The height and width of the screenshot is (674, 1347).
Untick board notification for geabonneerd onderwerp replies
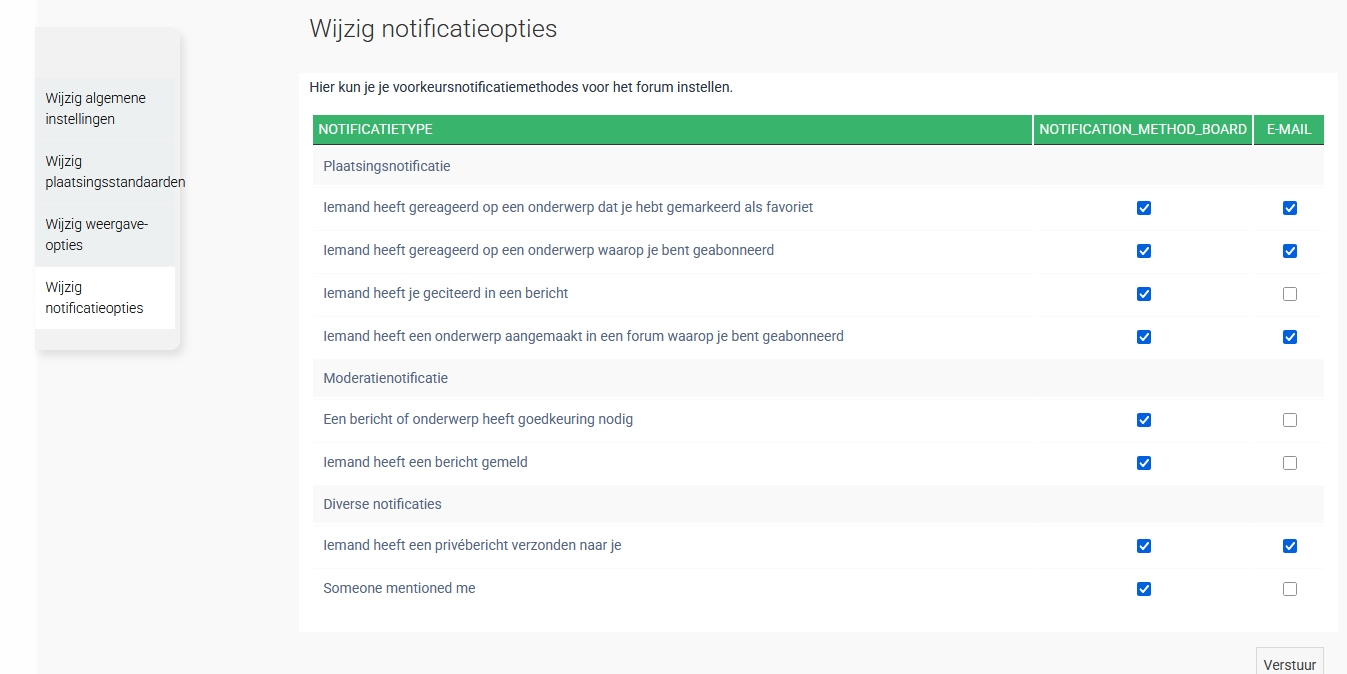(x=1144, y=251)
